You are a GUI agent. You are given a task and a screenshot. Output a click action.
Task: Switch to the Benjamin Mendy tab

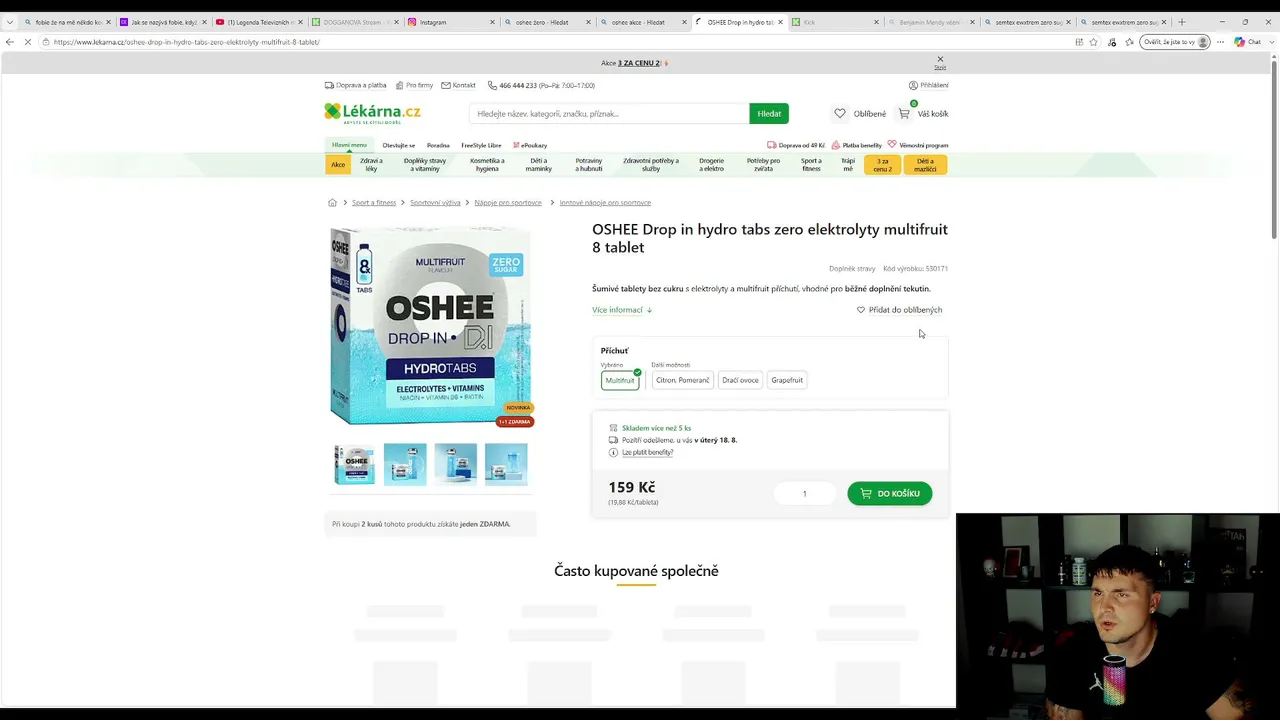tap(931, 22)
